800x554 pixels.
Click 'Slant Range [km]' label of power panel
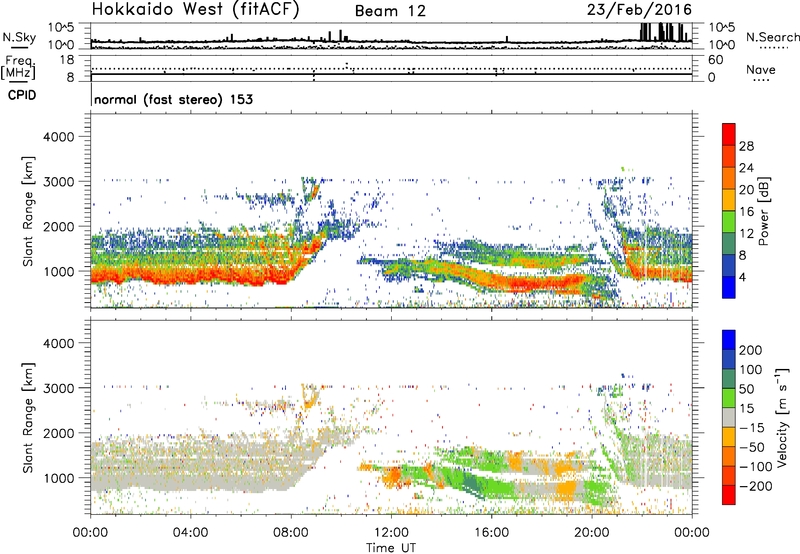28,211
